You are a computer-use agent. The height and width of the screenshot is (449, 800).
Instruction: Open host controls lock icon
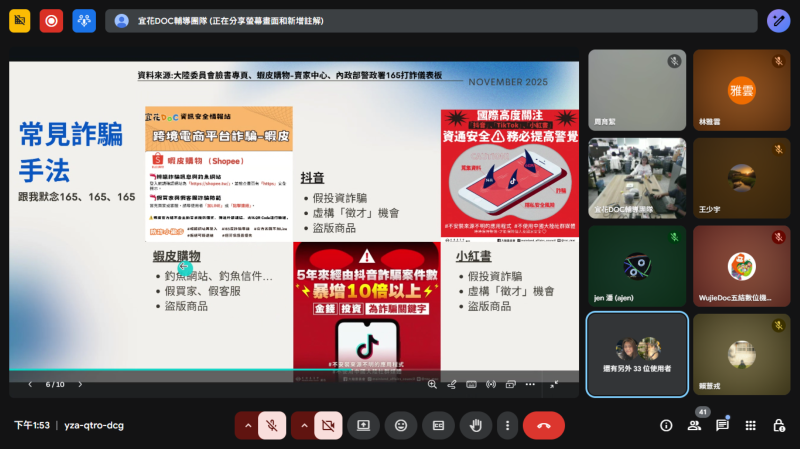click(x=779, y=425)
